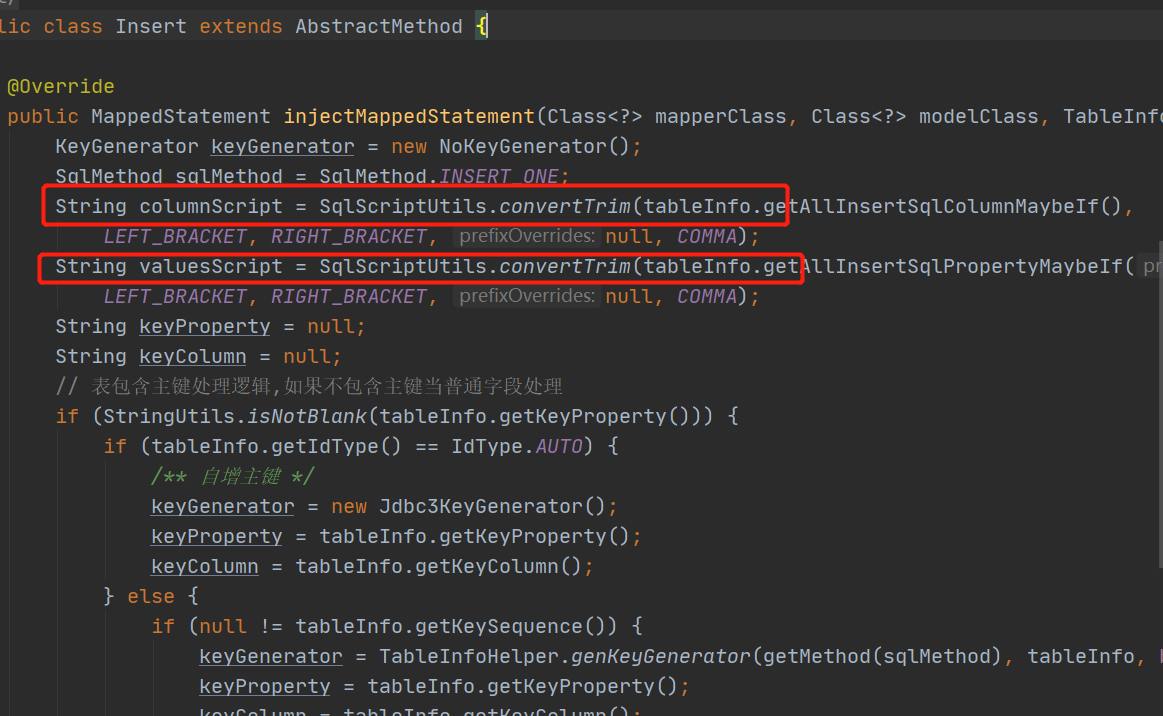Image resolution: width=1163 pixels, height=716 pixels.
Task: Click the highlighted opening brace after AbstractMethod
Action: (x=481, y=26)
